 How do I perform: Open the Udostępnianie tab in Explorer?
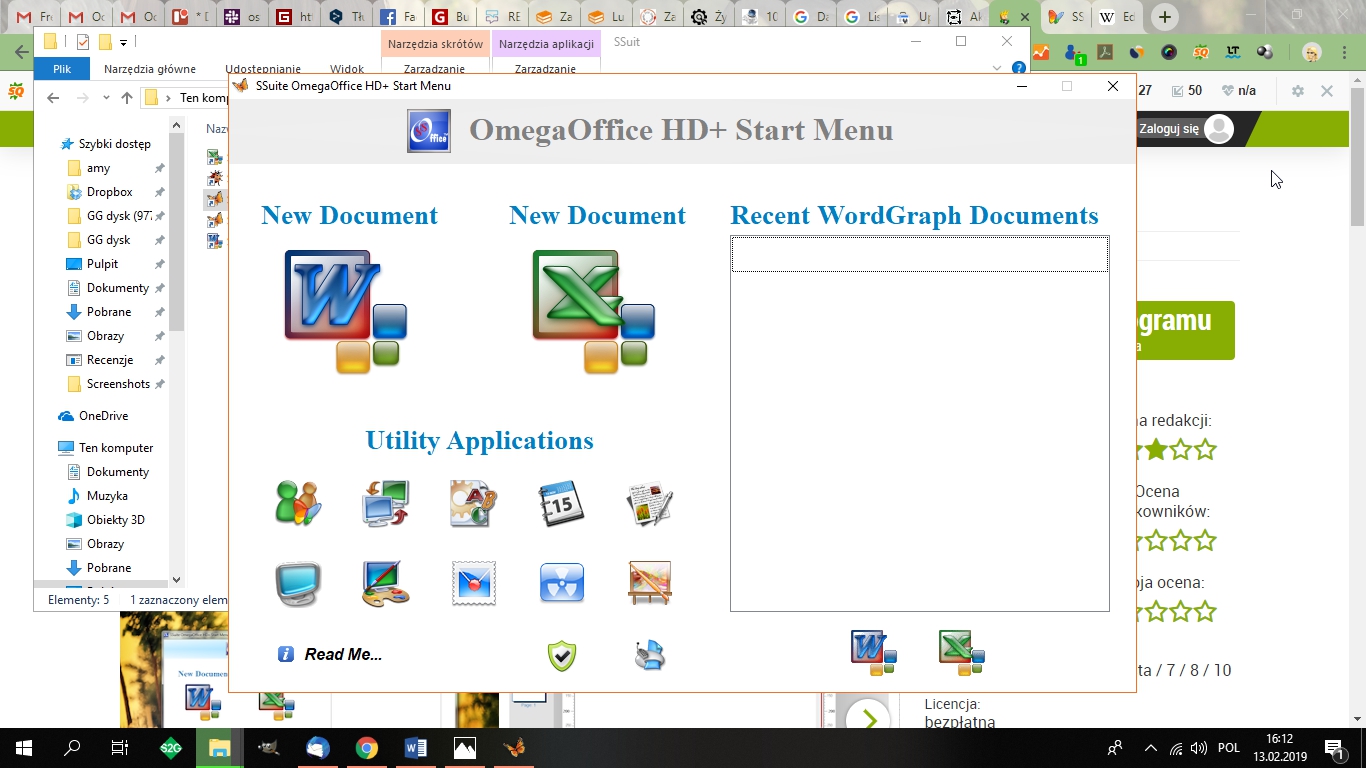point(263,69)
